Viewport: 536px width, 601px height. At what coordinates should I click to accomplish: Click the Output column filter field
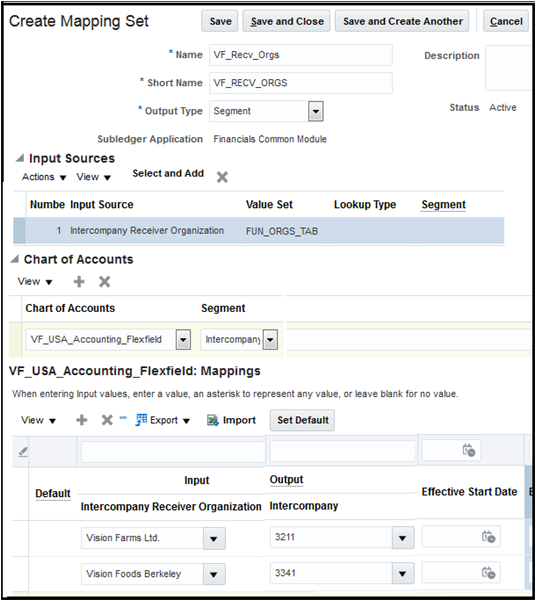[343, 451]
